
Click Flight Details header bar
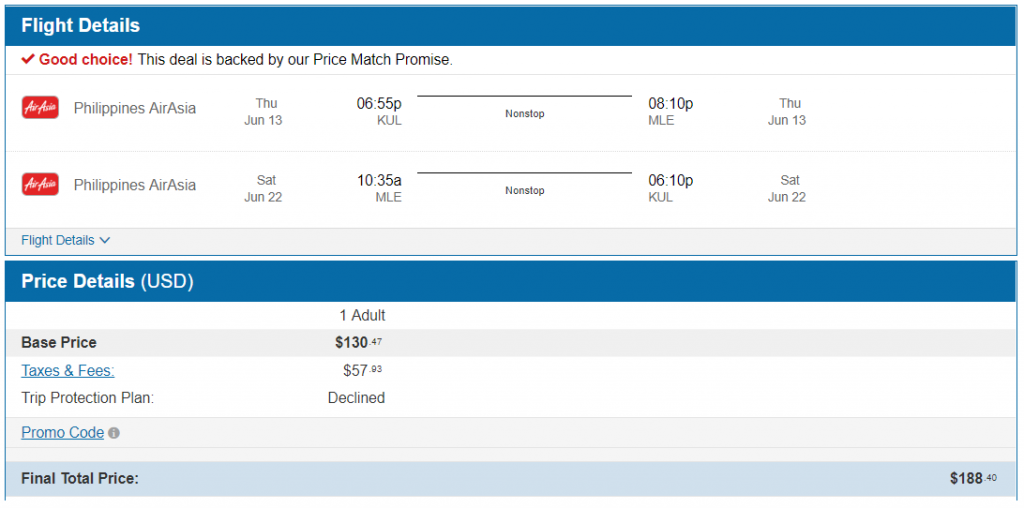tap(510, 25)
